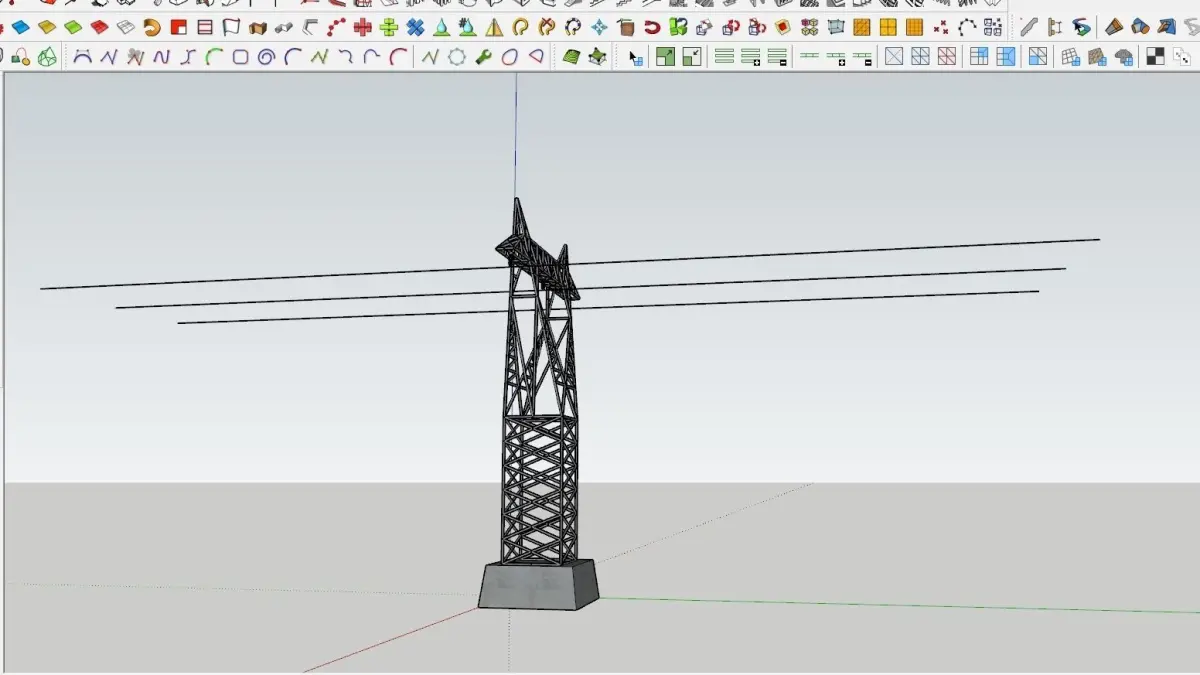Select the purple N-shaped spline tool

(x=162, y=57)
